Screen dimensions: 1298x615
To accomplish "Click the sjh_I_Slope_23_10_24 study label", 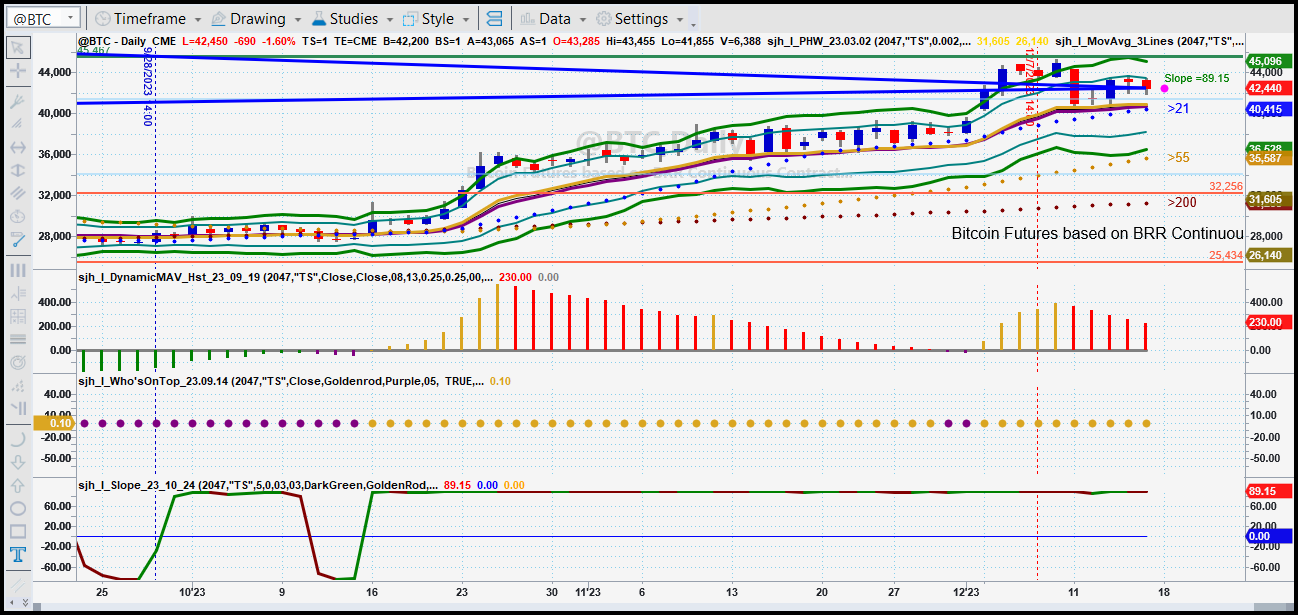I will point(258,485).
